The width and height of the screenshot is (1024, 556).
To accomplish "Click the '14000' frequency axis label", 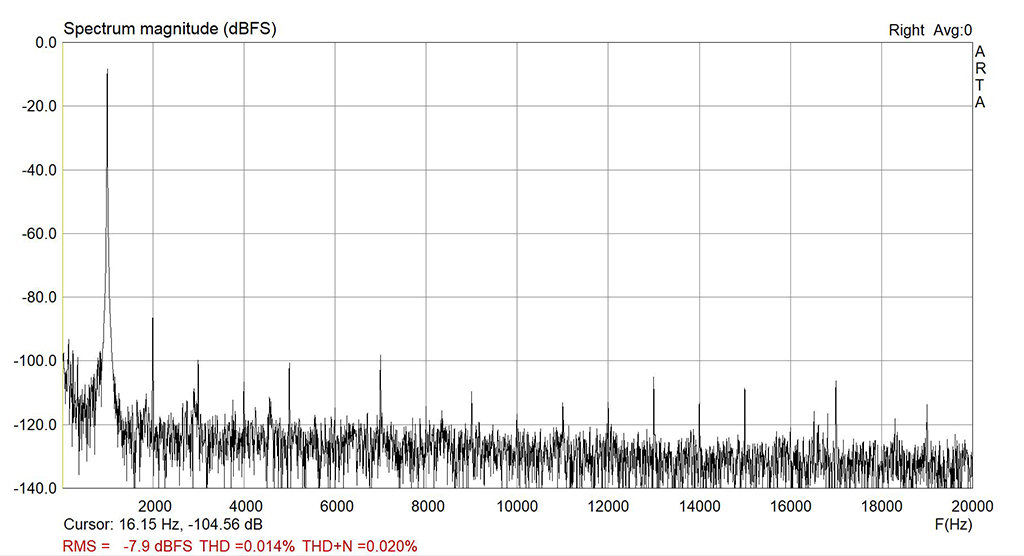I will (x=699, y=506).
